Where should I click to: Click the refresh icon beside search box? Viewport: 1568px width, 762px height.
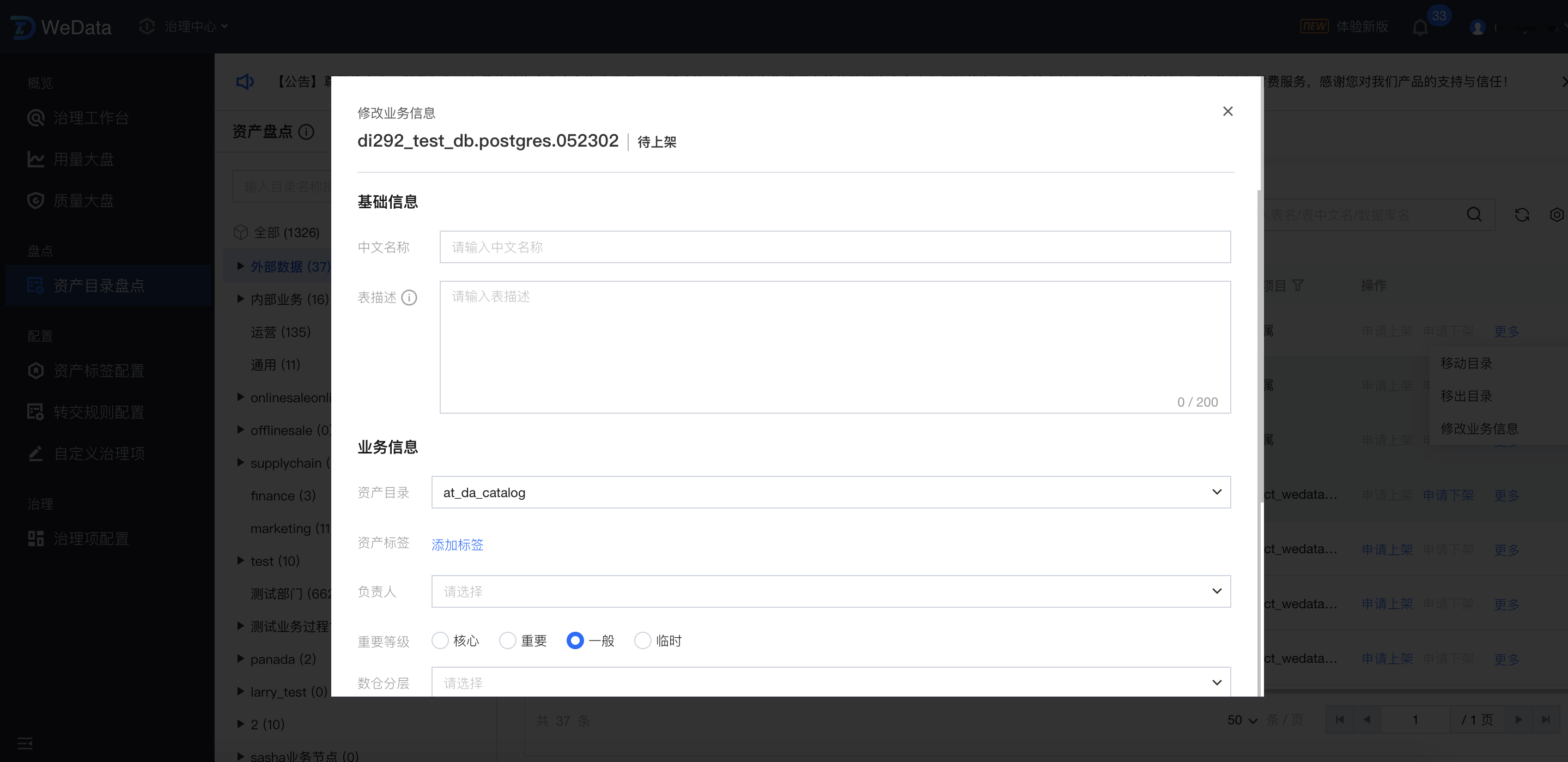1522,214
